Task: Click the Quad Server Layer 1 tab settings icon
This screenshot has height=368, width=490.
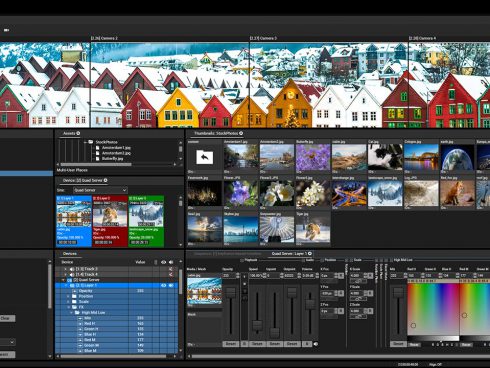Action: (310, 254)
